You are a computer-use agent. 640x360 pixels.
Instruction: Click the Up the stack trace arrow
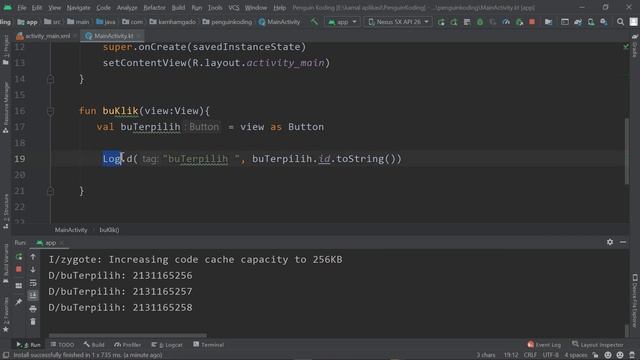tap(33, 257)
